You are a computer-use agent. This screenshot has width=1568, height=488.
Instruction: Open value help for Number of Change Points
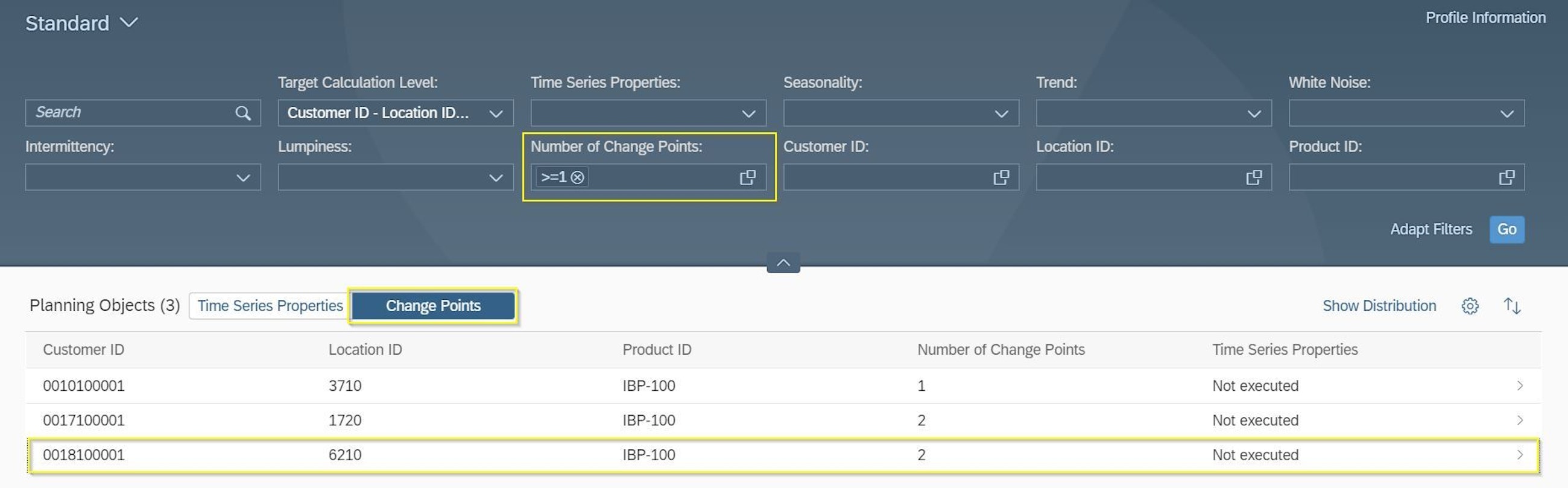pyautogui.click(x=747, y=178)
